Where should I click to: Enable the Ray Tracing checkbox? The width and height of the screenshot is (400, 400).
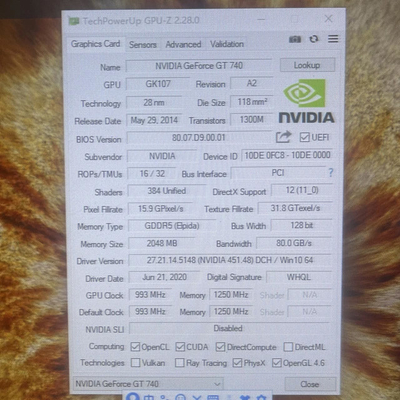coord(180,362)
